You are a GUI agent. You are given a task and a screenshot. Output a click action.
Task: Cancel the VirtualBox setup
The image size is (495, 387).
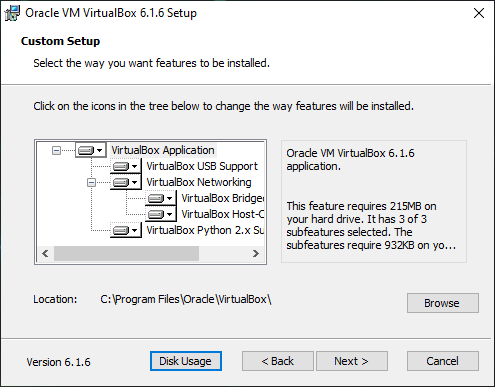443,361
